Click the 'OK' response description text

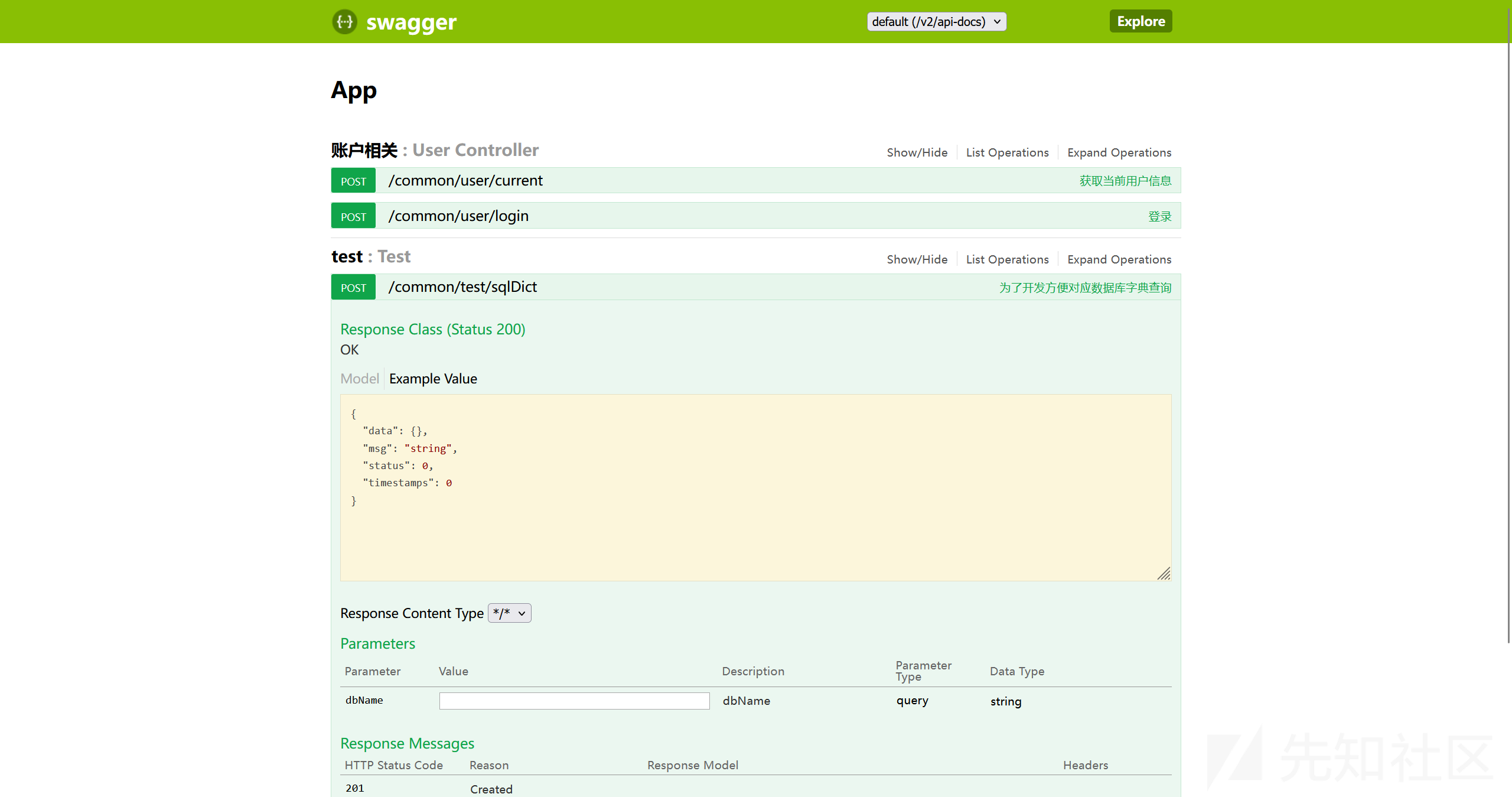tap(349, 350)
